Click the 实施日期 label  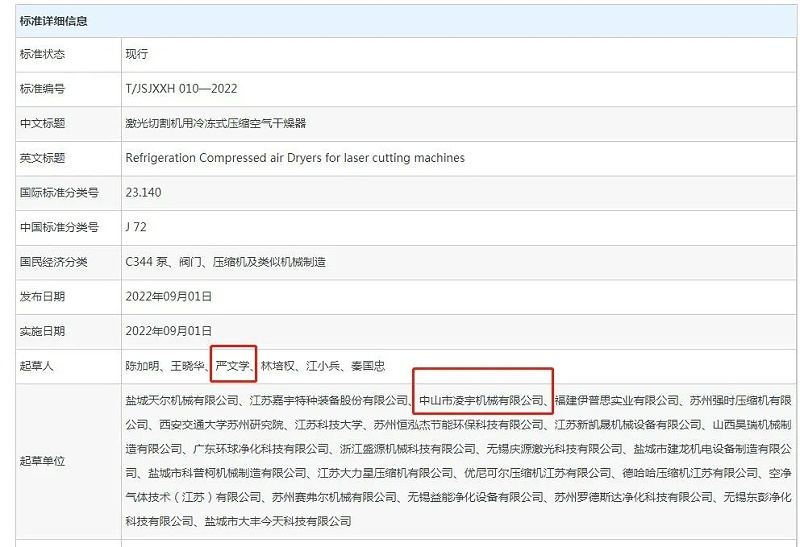coord(42,331)
